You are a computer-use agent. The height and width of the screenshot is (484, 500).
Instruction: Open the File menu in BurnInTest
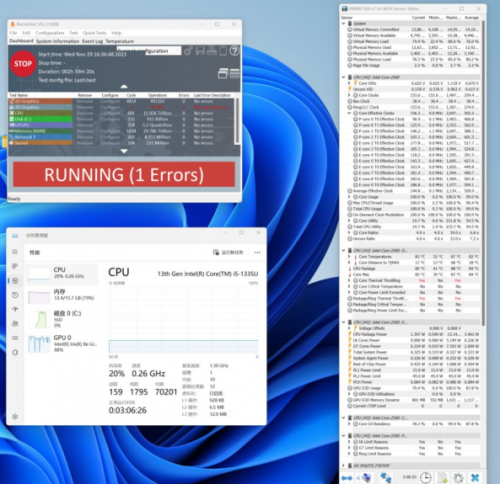click(13, 33)
